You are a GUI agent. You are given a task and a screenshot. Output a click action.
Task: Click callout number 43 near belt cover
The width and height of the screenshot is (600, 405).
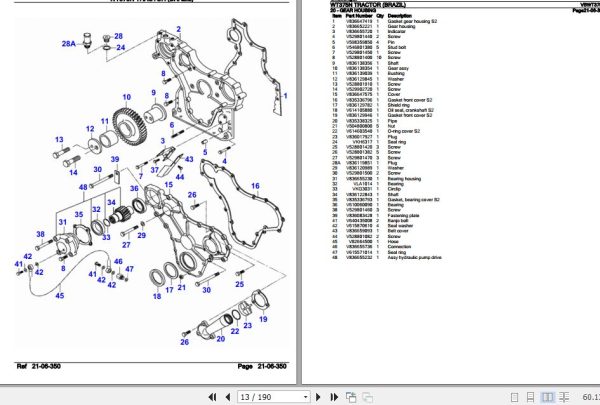click(x=189, y=159)
